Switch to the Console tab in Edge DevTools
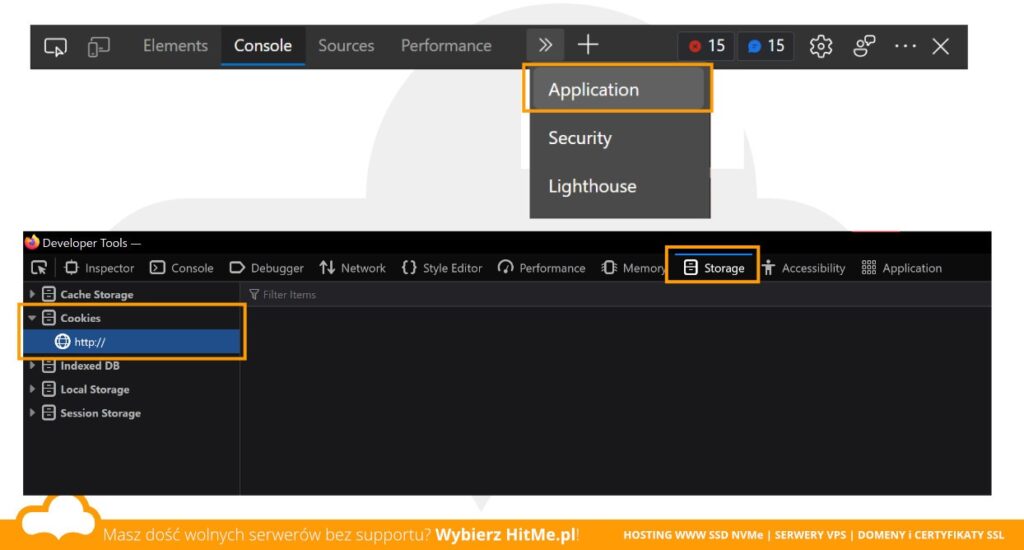Viewport: 1024px width, 550px height. pos(263,46)
